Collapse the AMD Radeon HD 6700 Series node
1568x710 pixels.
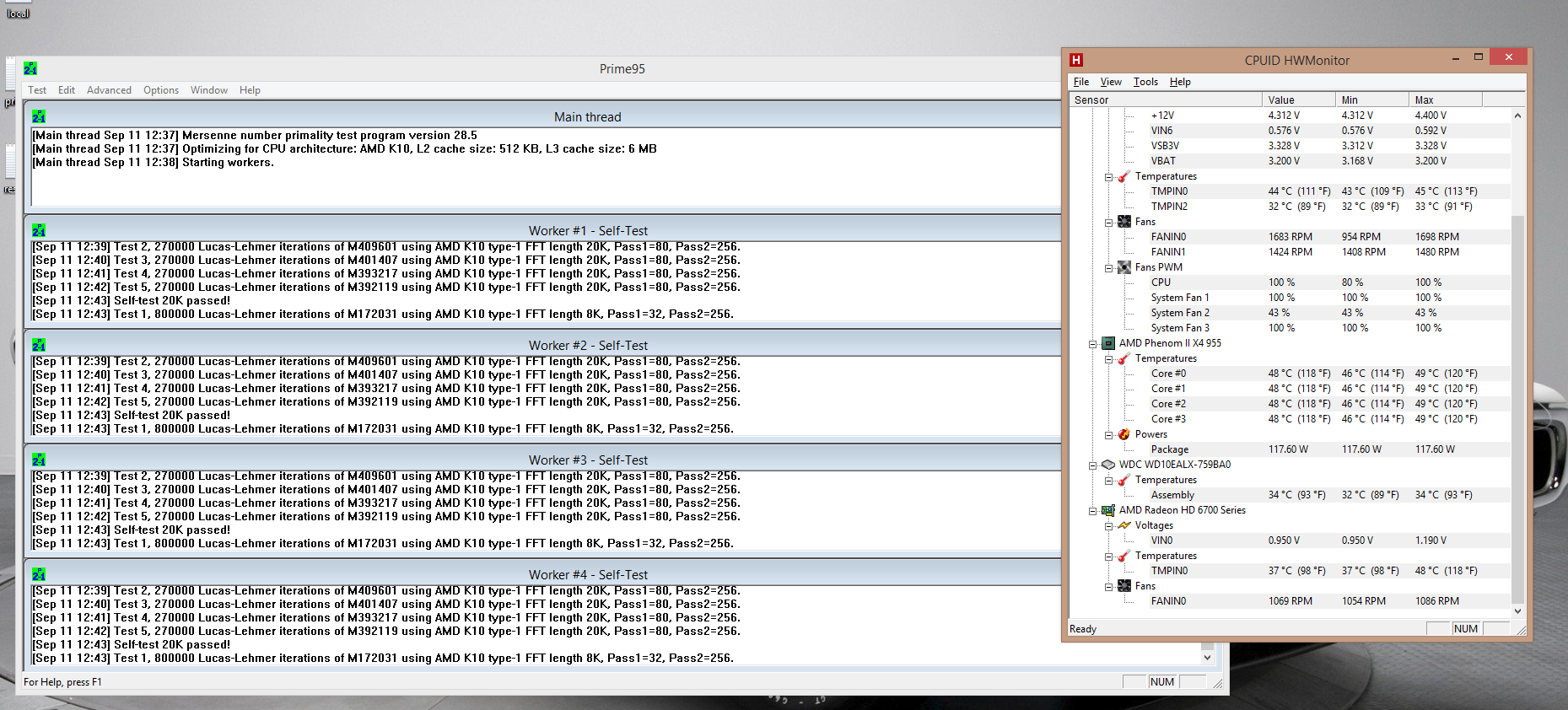click(1093, 511)
